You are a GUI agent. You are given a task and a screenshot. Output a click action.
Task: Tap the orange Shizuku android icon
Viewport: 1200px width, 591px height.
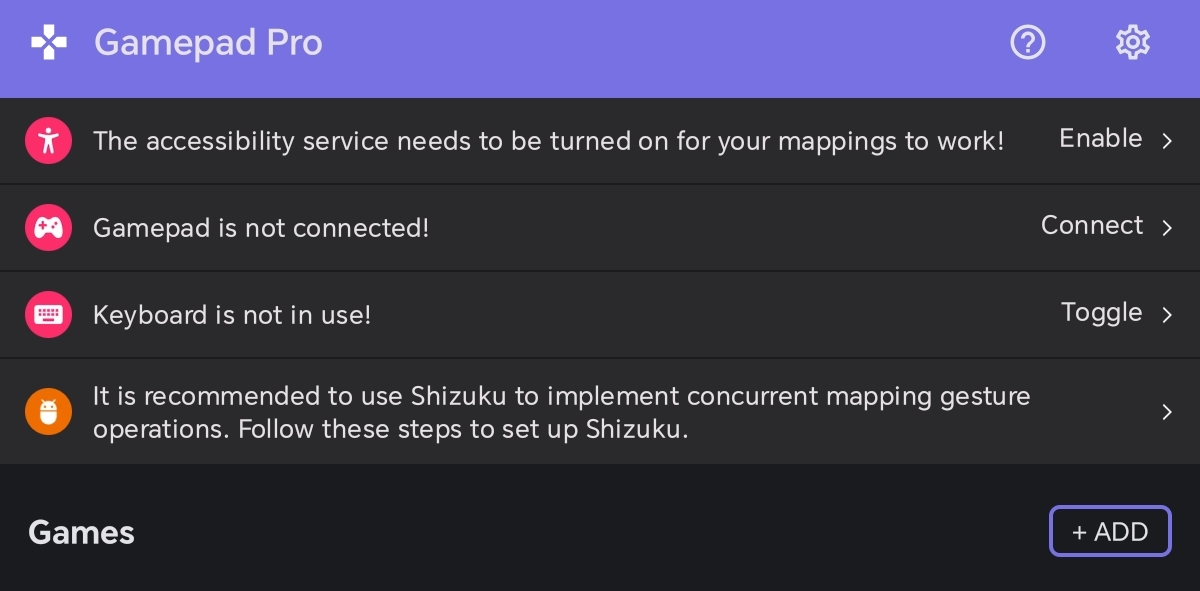click(48, 412)
